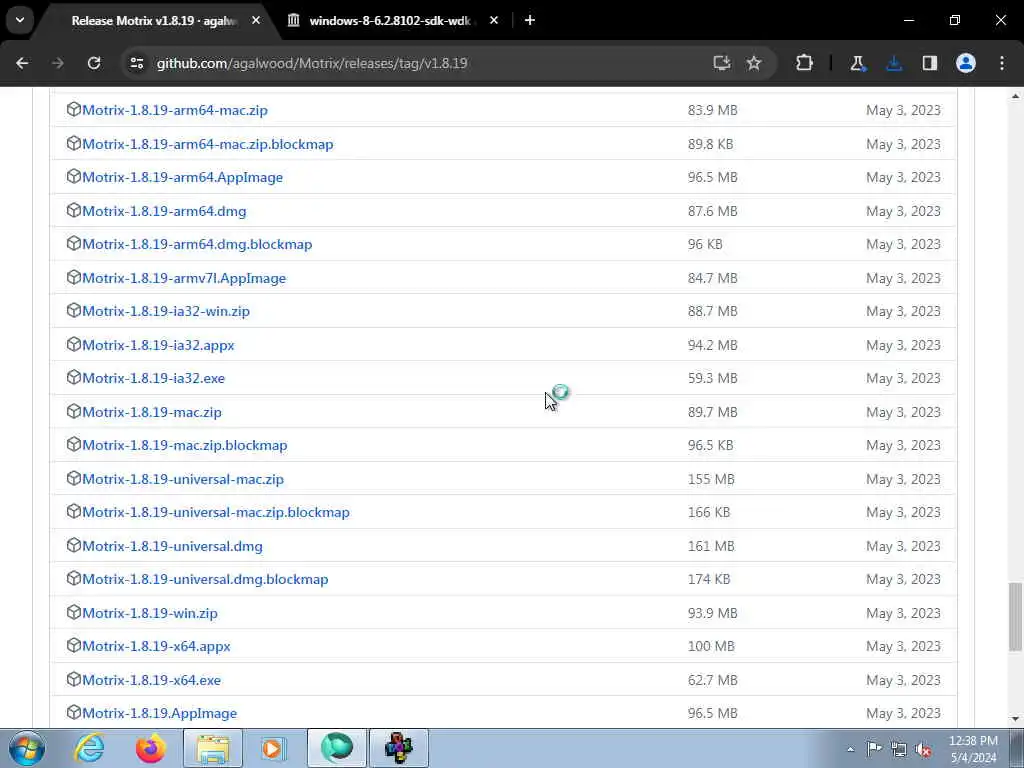The image size is (1024, 768).
Task: Click the muted volume tray icon
Action: tap(923, 749)
